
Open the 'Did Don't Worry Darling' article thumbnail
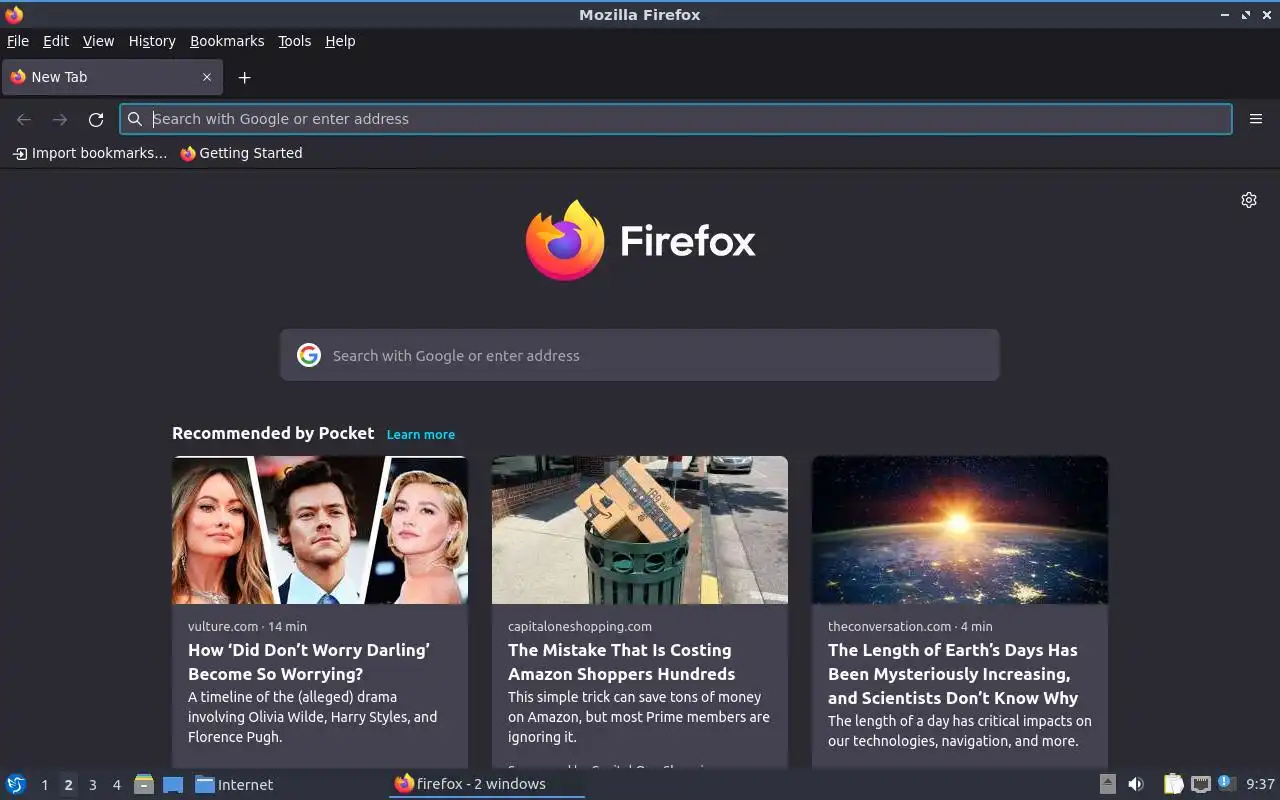click(320, 530)
